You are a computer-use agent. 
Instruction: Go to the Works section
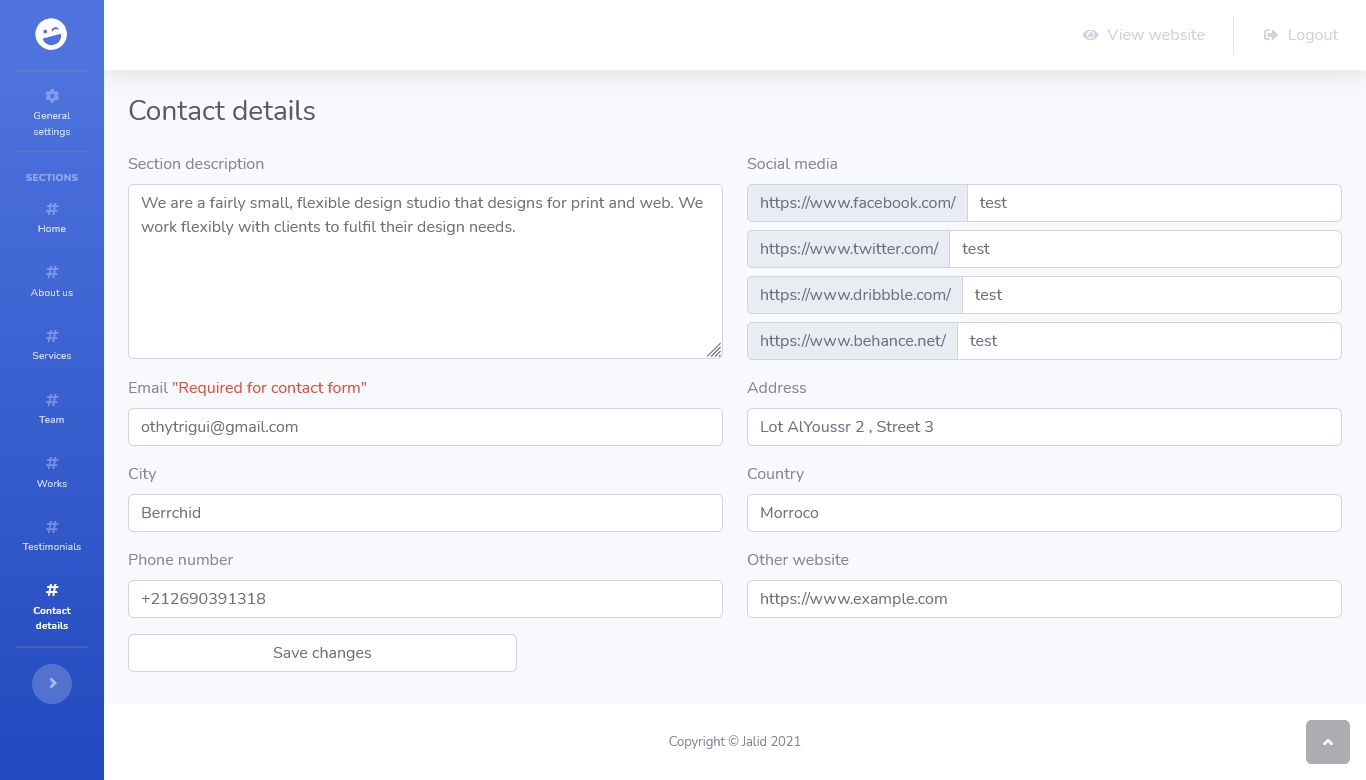click(52, 472)
